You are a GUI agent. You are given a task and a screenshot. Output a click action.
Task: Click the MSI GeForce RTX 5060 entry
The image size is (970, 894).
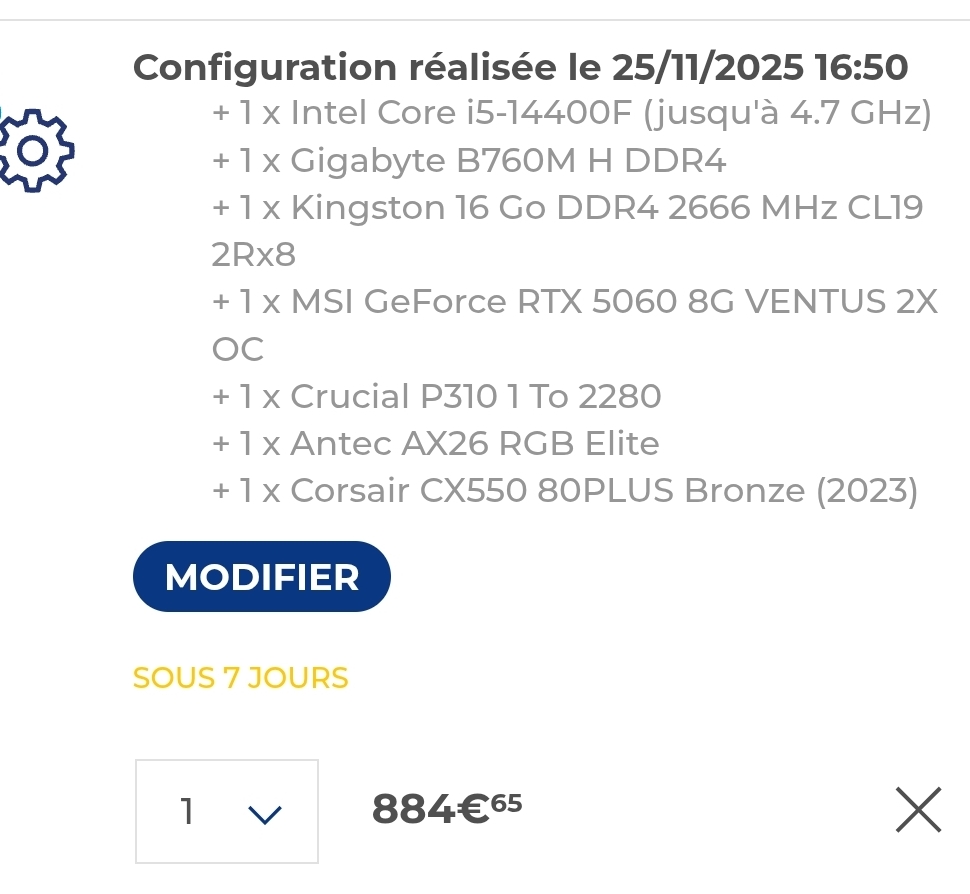575,302
